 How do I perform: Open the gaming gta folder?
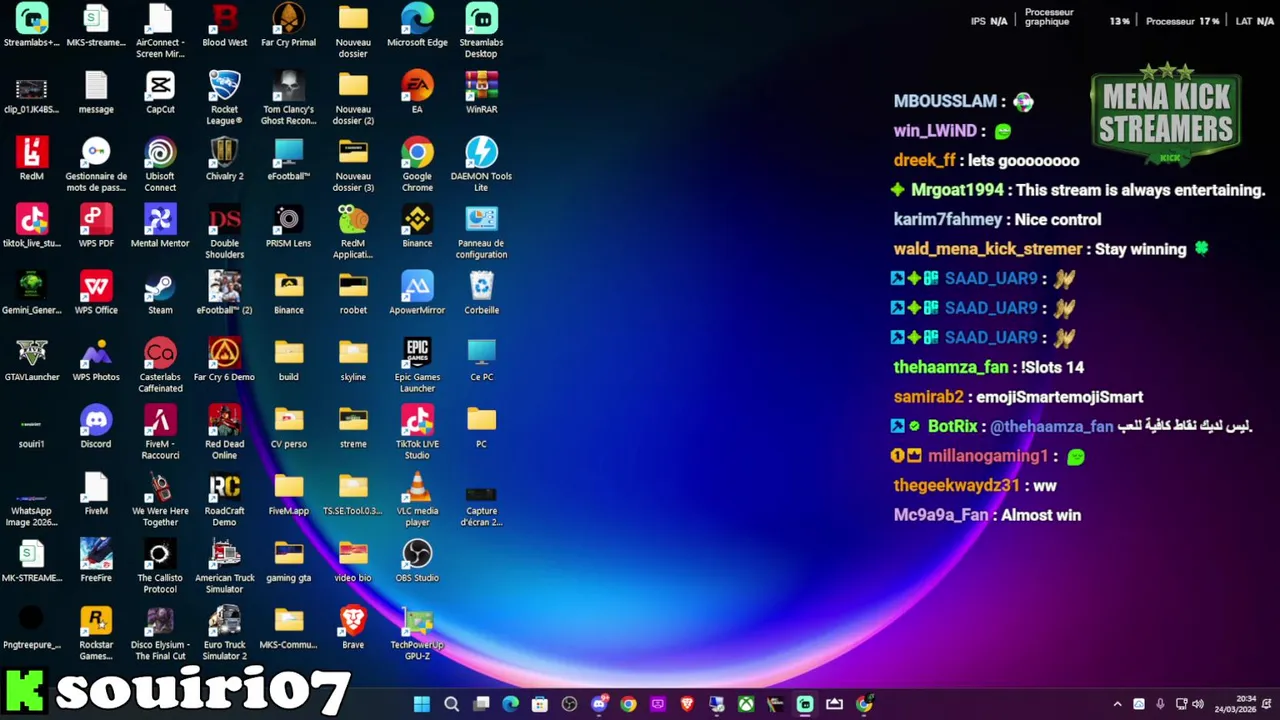(288, 562)
